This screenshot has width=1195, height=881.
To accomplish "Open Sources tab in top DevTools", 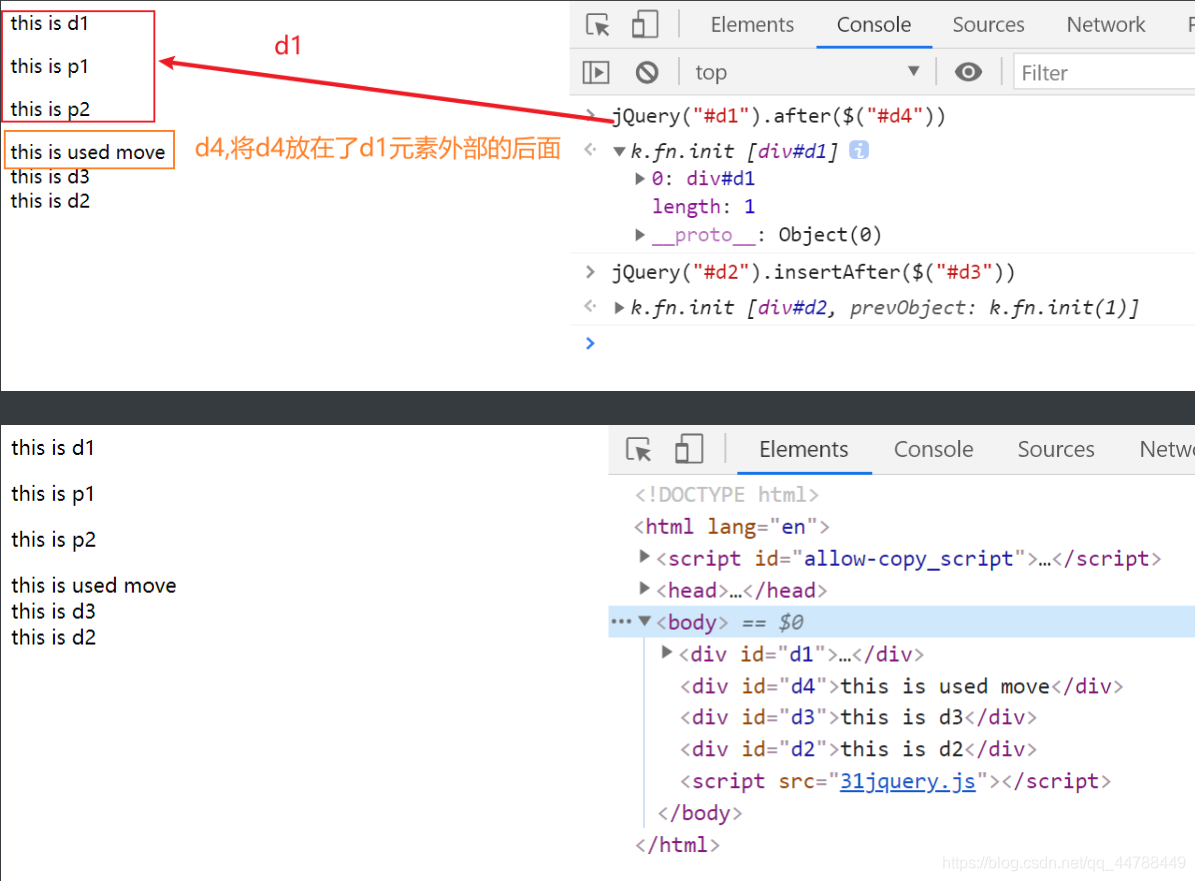I will click(x=988, y=24).
